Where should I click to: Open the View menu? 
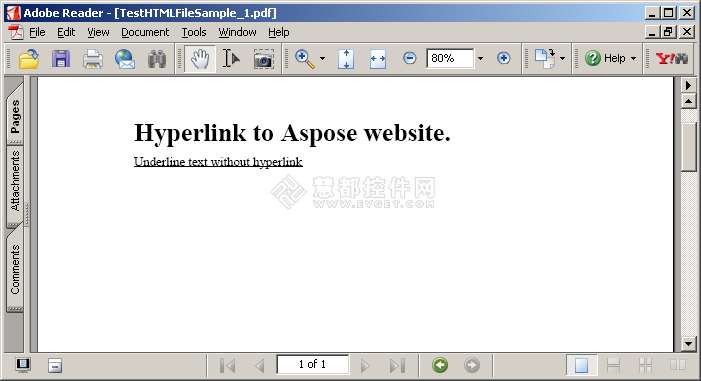(x=98, y=32)
